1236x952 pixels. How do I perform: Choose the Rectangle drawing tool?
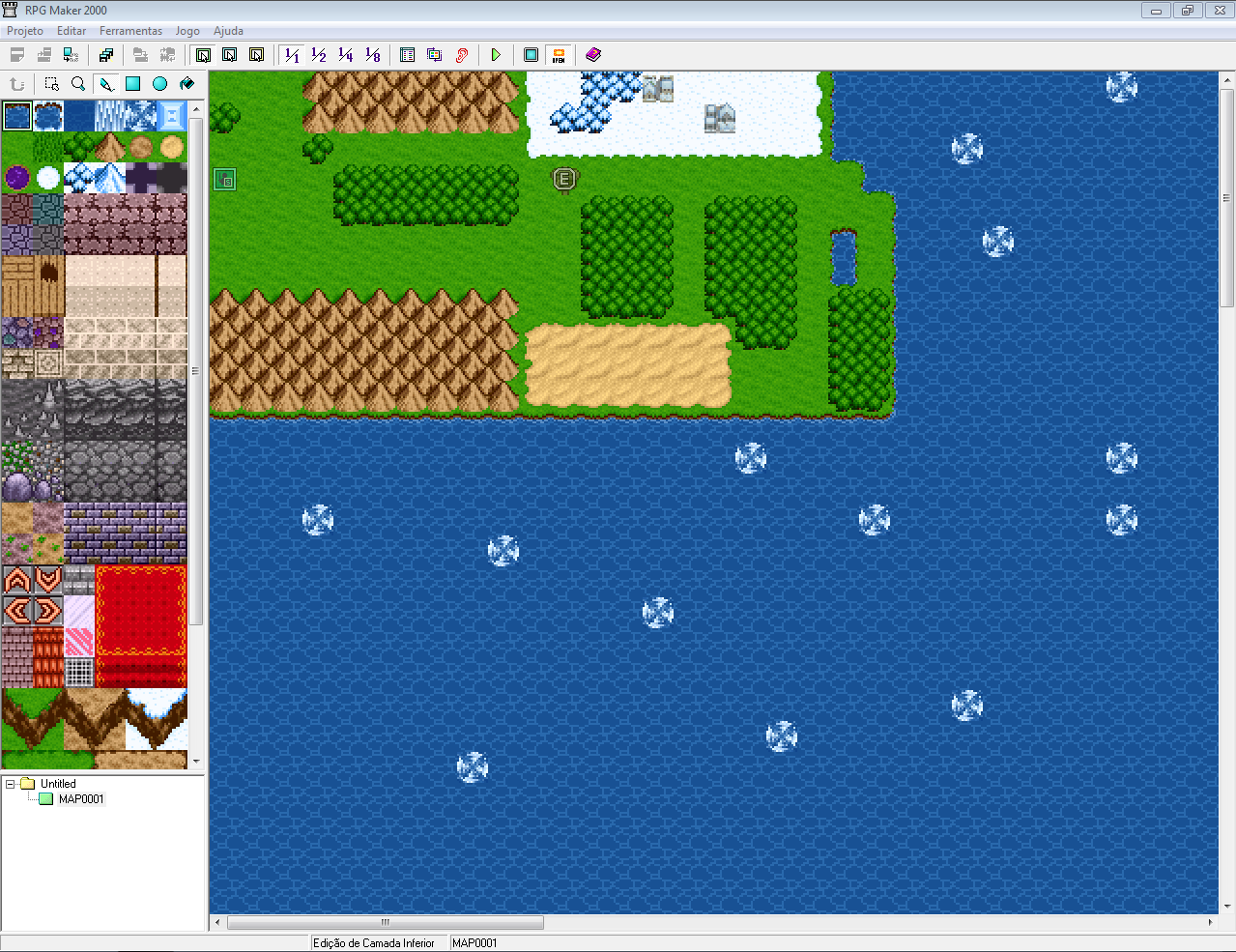tap(133, 84)
